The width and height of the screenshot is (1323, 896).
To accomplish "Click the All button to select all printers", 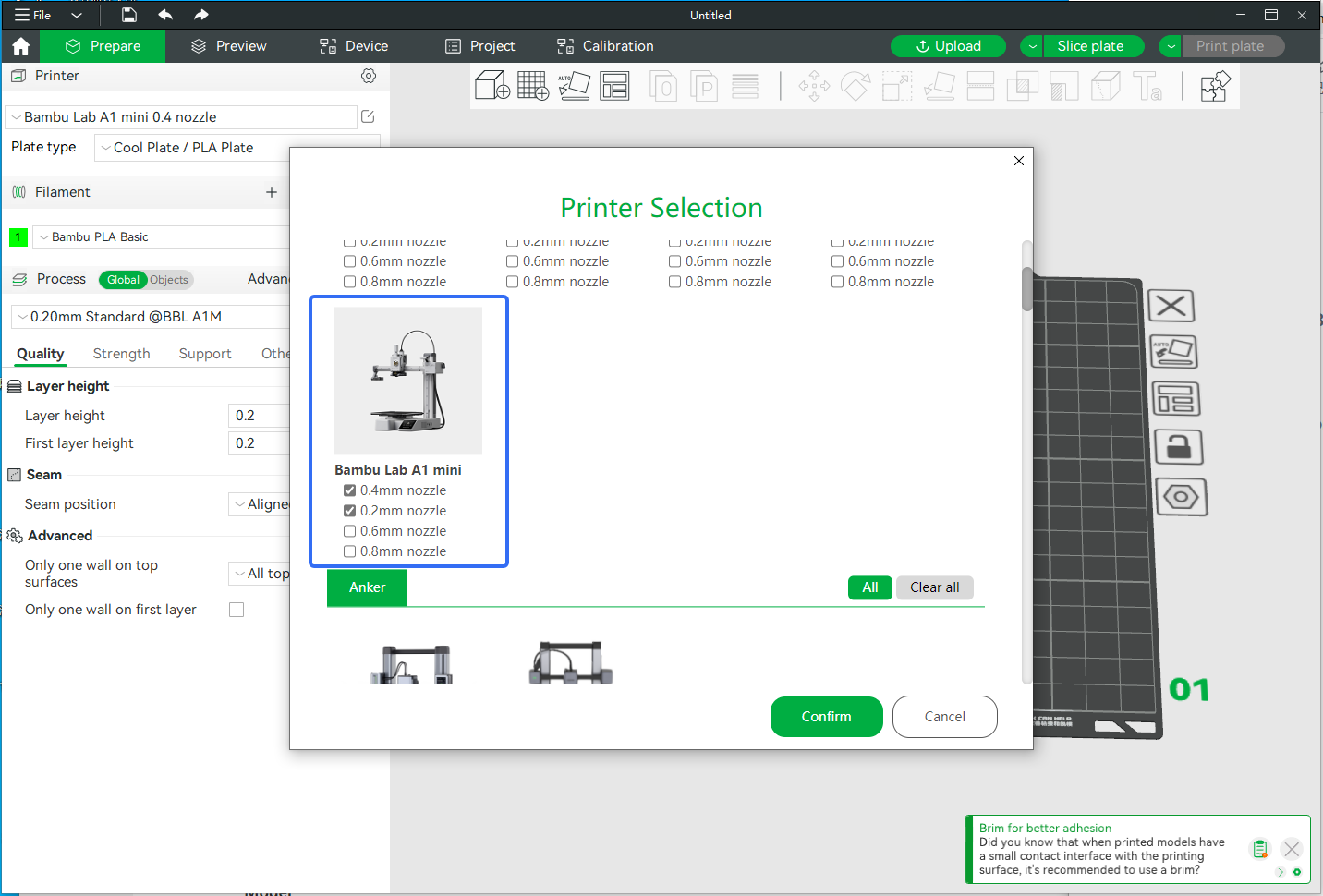I will coord(870,587).
